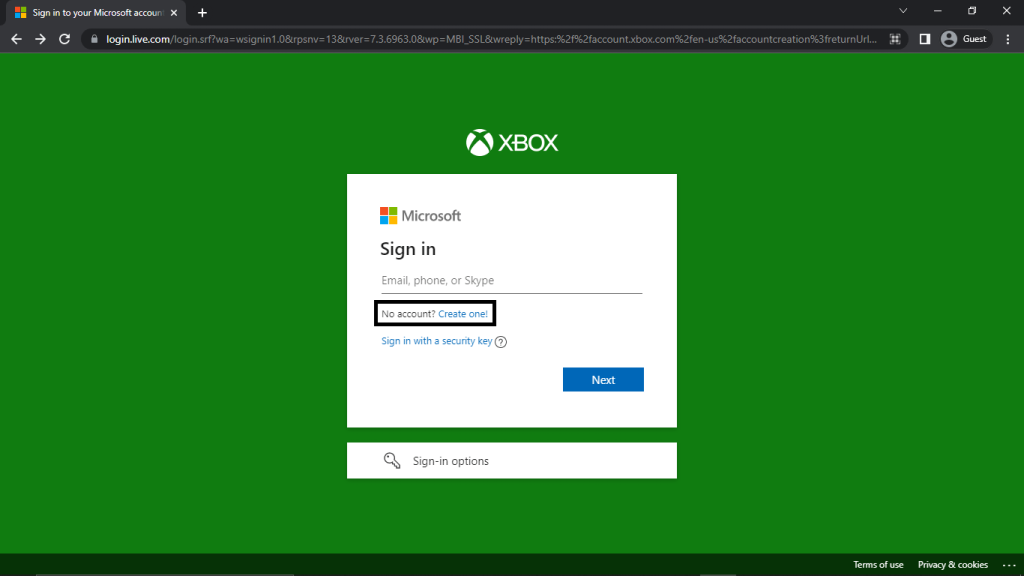Show security key help question icon
Screen dimensions: 1024x576
[x=501, y=342]
